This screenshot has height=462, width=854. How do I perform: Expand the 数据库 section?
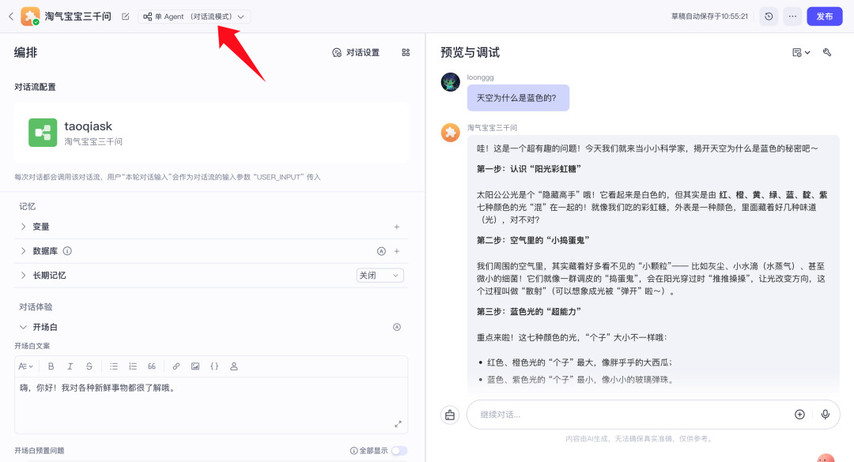point(24,251)
